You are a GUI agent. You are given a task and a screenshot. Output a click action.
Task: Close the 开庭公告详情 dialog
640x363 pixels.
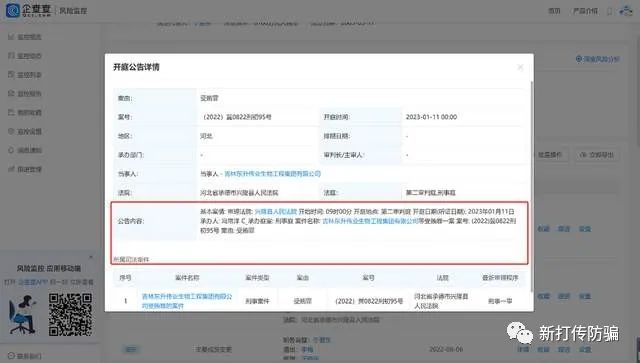(x=520, y=67)
